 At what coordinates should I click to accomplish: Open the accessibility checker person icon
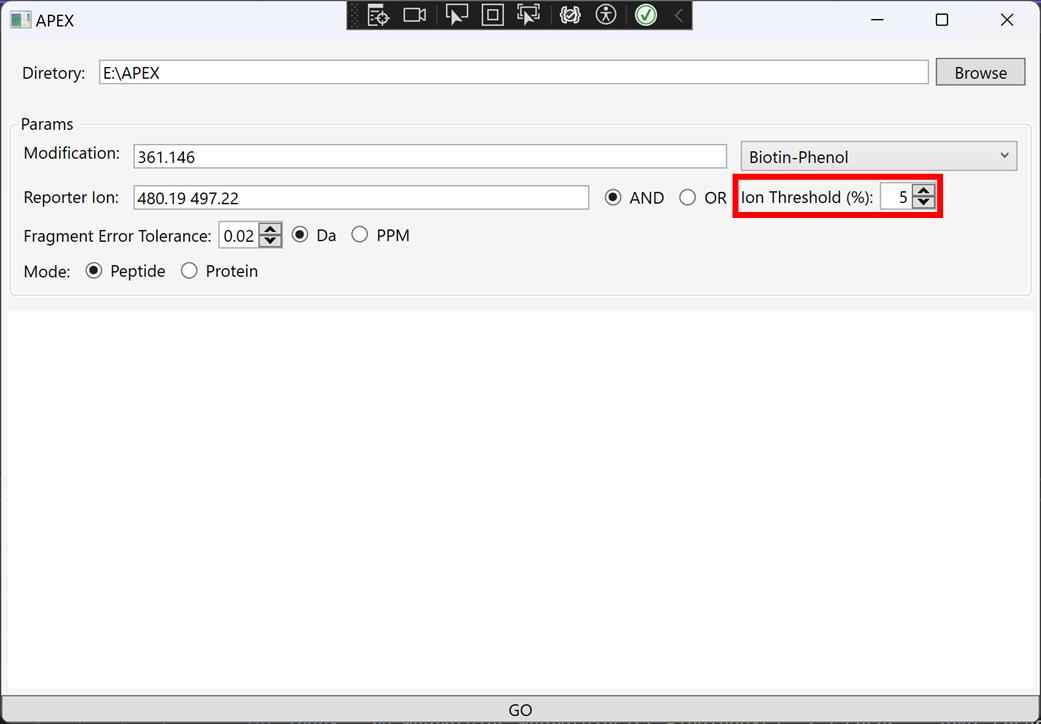606,15
